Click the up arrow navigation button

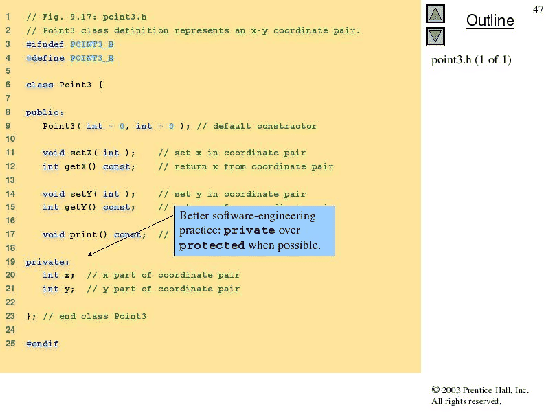(435, 14)
